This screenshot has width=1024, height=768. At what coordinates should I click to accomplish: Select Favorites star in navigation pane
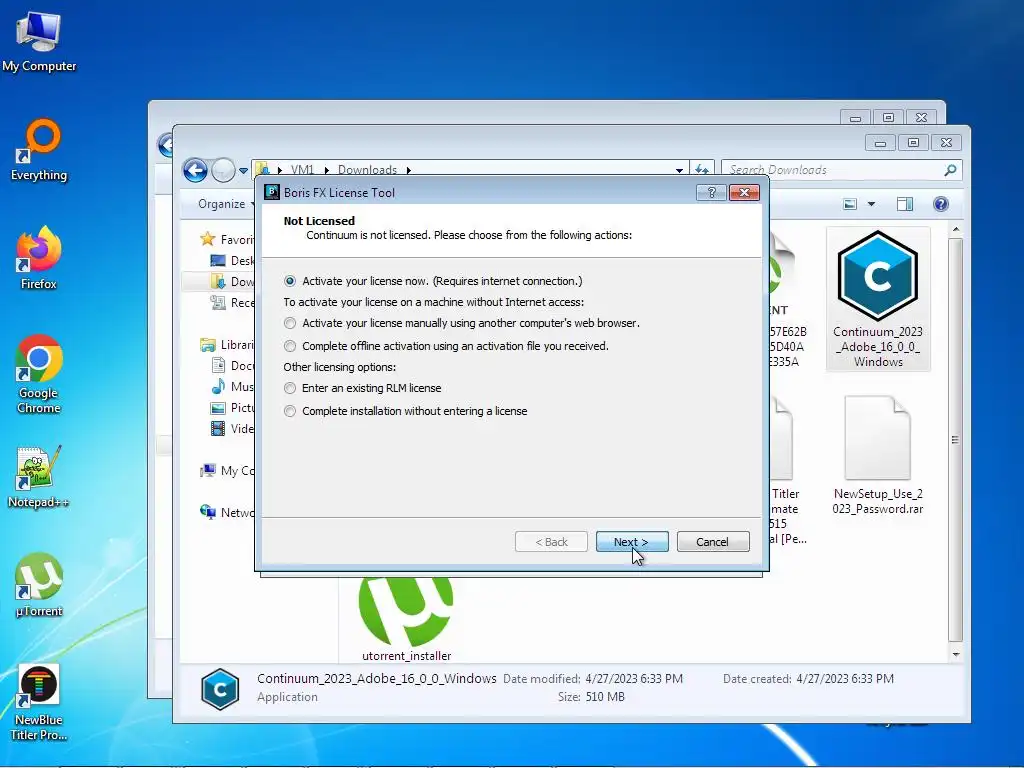click(x=208, y=239)
